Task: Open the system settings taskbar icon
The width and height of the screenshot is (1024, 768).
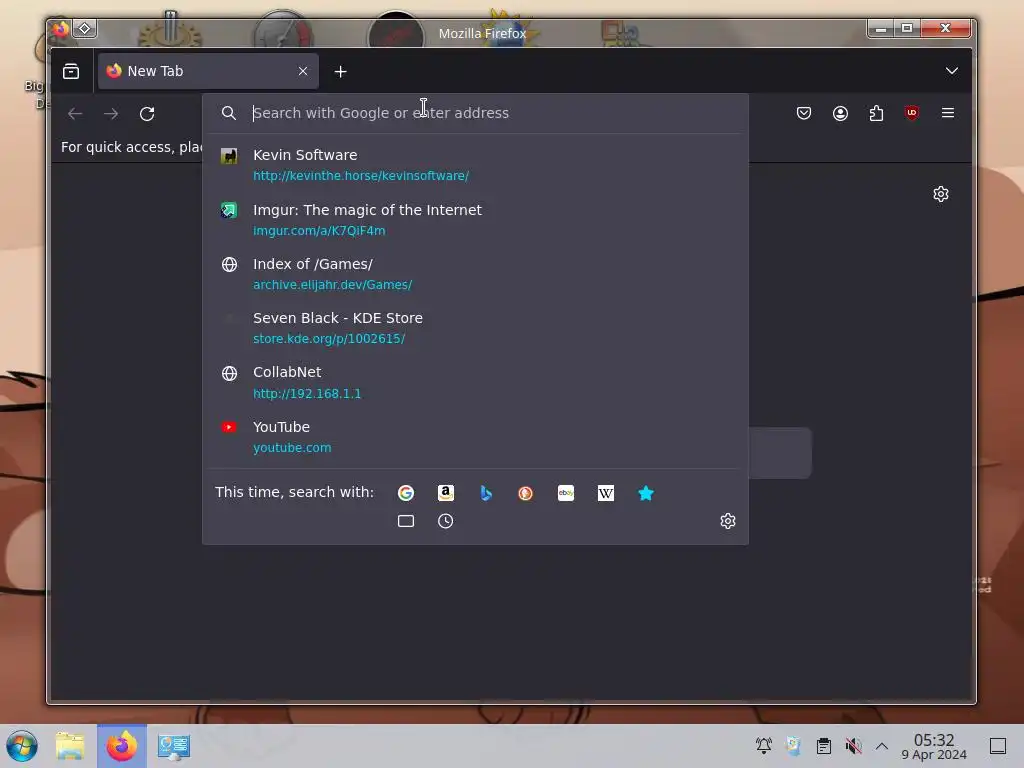Action: 174,746
